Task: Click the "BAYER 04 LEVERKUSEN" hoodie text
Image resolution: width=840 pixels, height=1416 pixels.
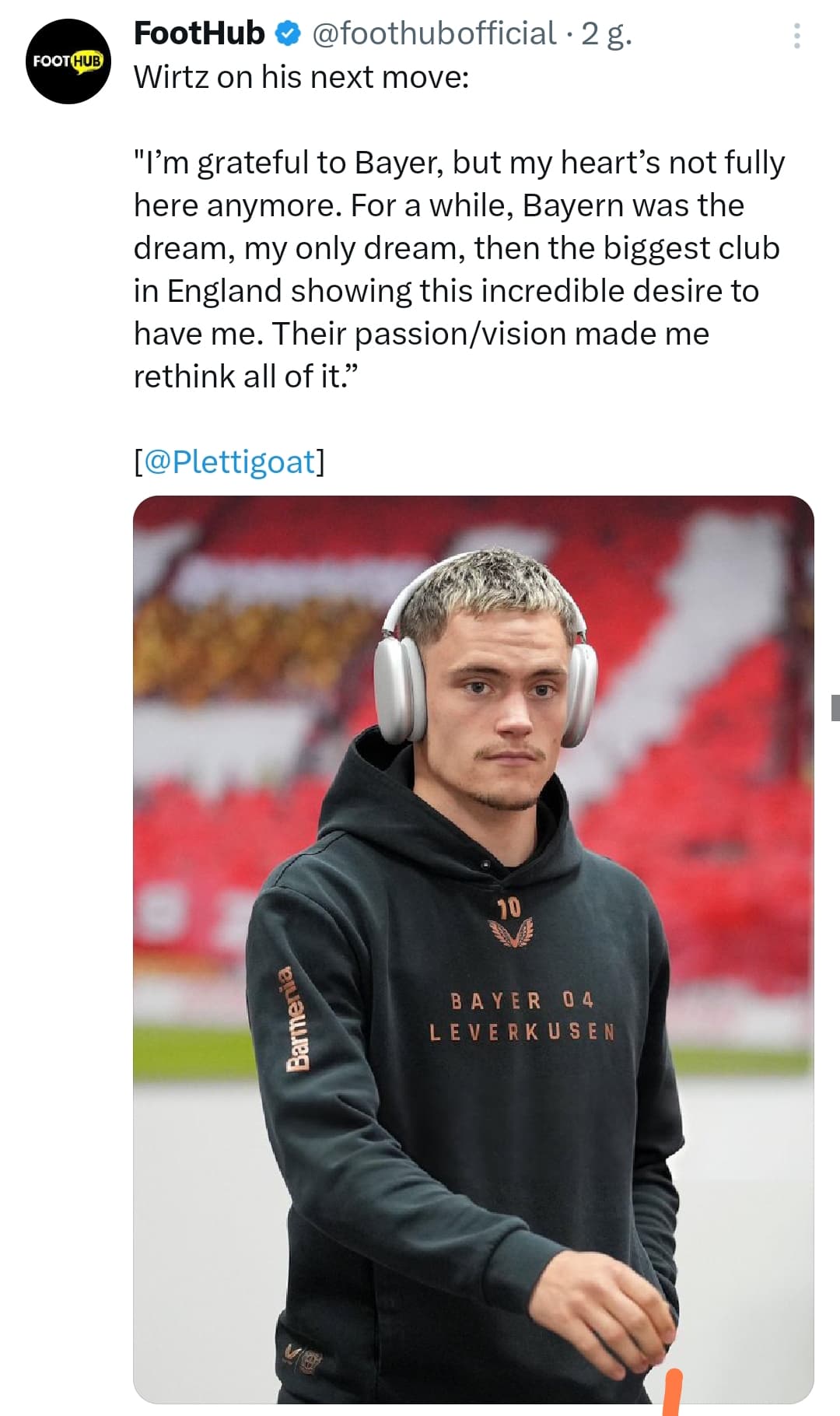Action: 523,1016
